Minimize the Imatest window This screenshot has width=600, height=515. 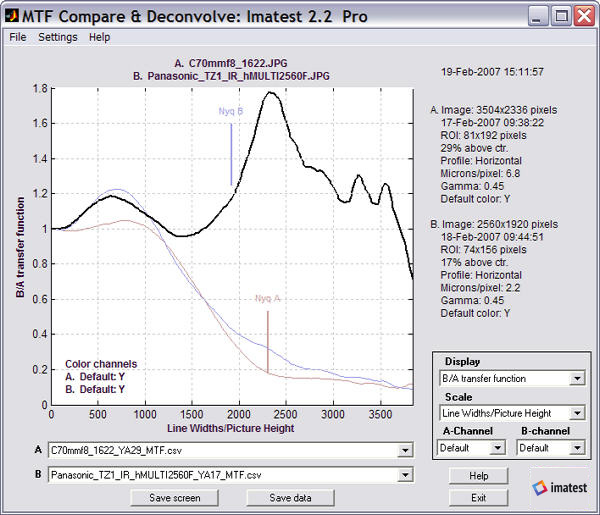(x=538, y=16)
